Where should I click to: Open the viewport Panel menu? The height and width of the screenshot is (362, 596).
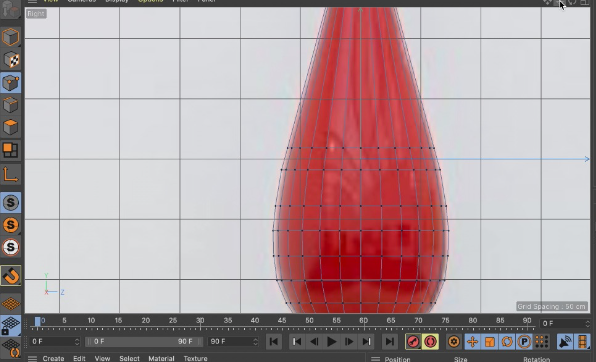pos(207,1)
